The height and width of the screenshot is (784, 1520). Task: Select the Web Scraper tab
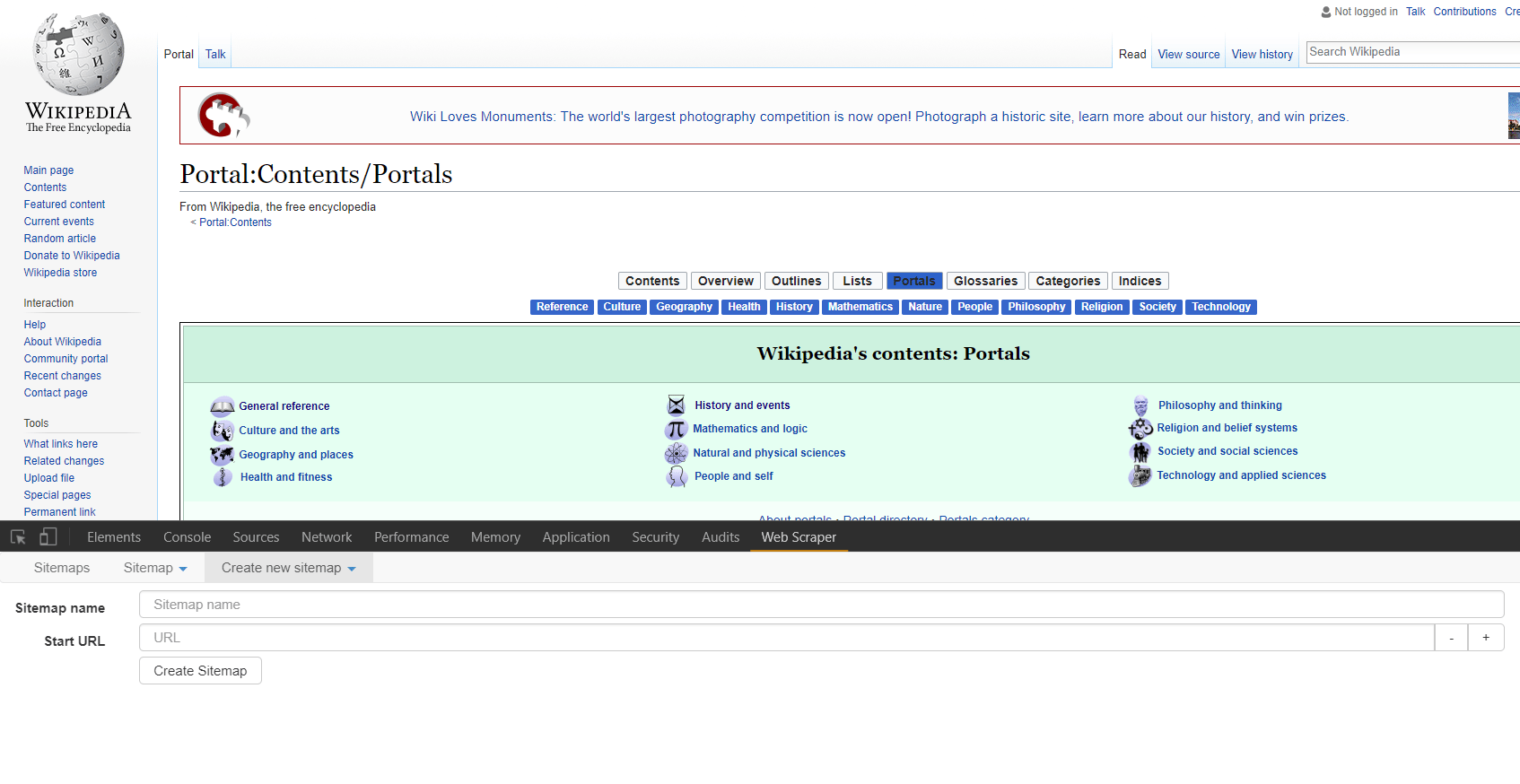click(799, 537)
